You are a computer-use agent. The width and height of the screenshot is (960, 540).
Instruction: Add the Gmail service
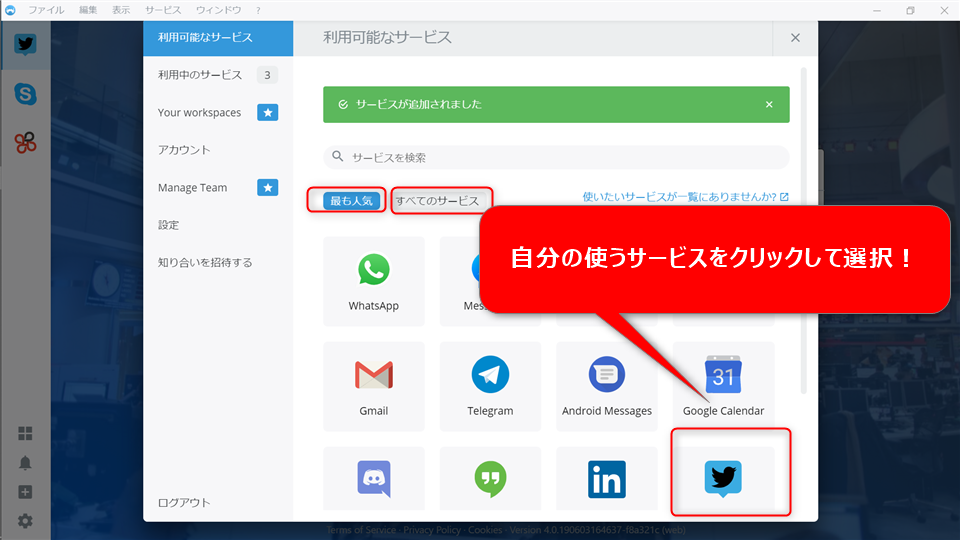(x=373, y=386)
